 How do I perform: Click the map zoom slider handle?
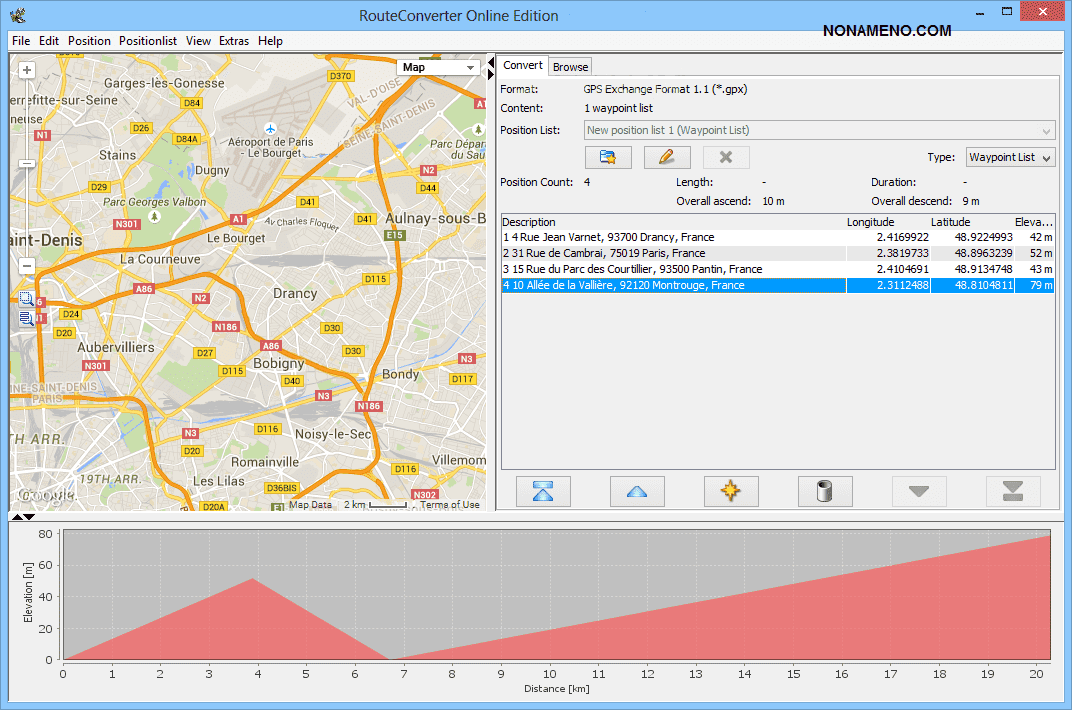[27, 164]
